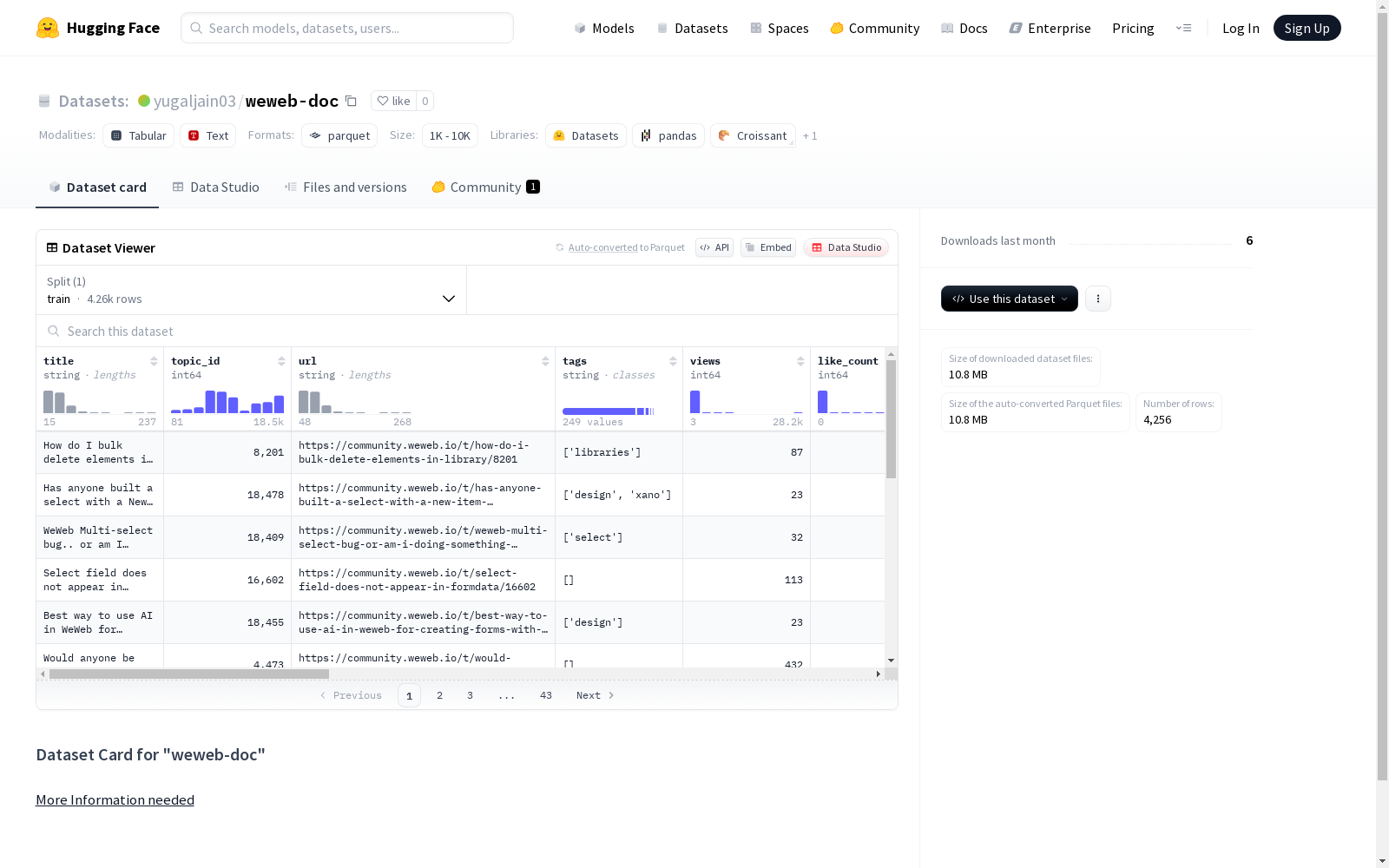Click the title lengths histogram
Screen dimensions: 1389x868
(100, 402)
